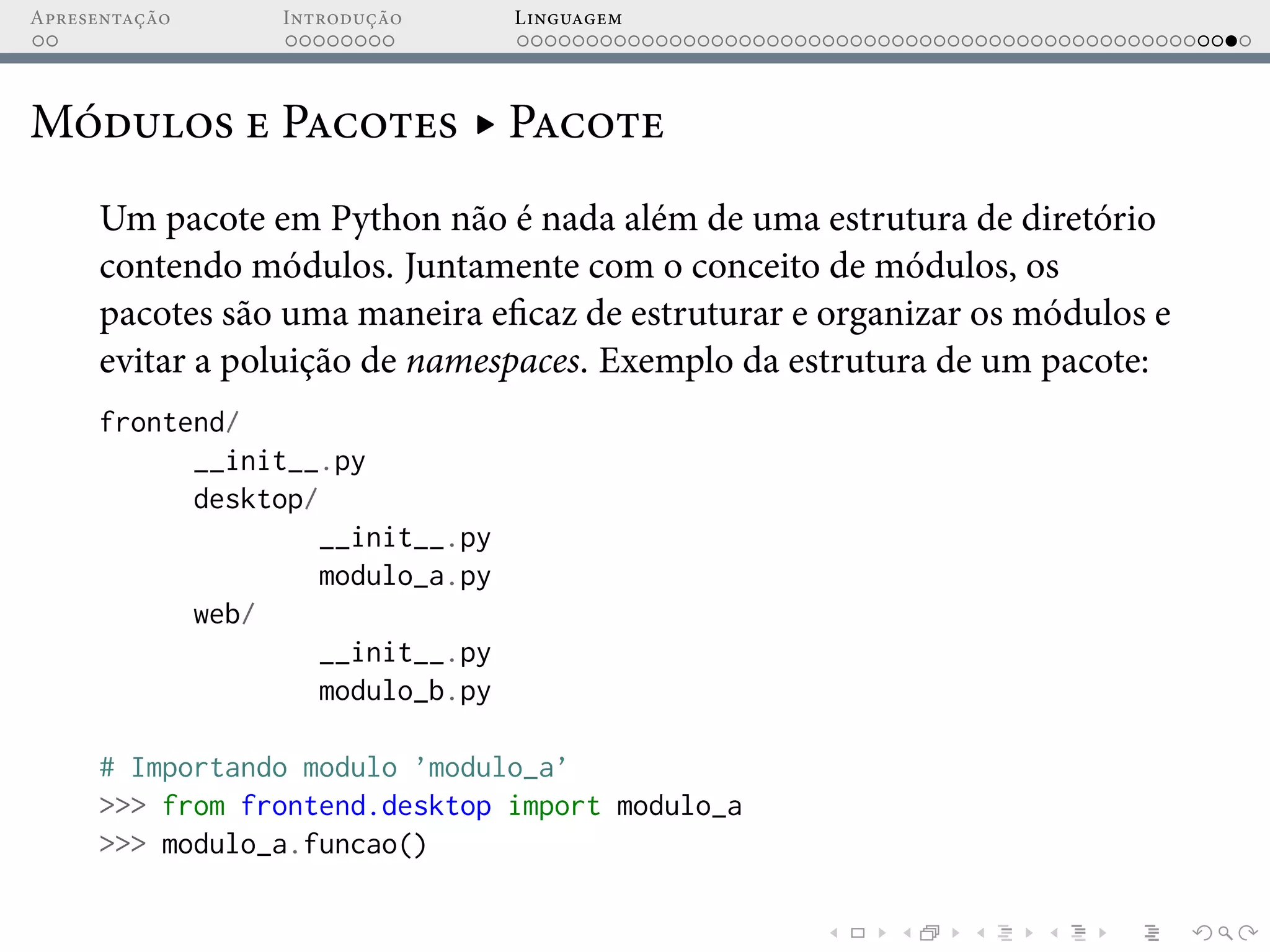Jump to previous subsection arrow
The width and height of the screenshot is (1270, 952).
pos(980,932)
